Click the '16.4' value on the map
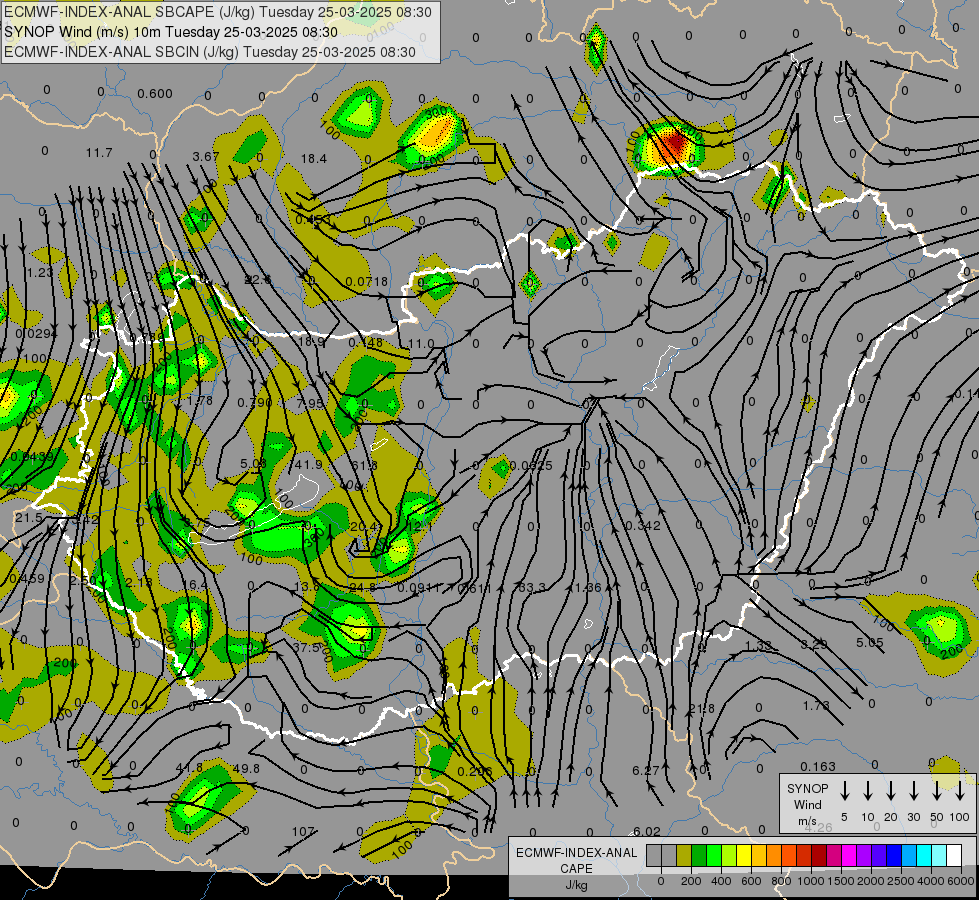 point(195,585)
